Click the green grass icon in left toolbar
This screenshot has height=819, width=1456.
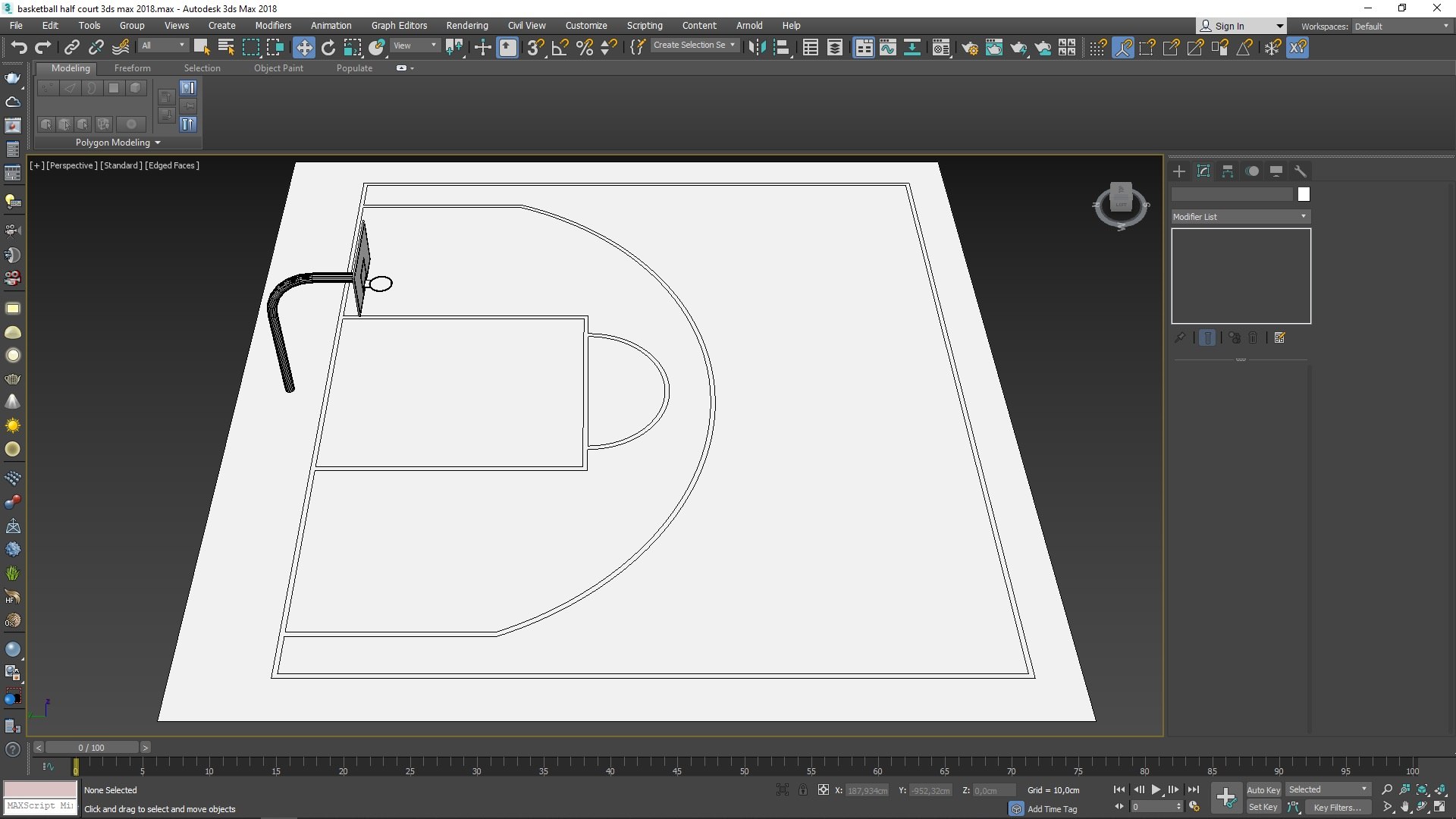coord(13,573)
